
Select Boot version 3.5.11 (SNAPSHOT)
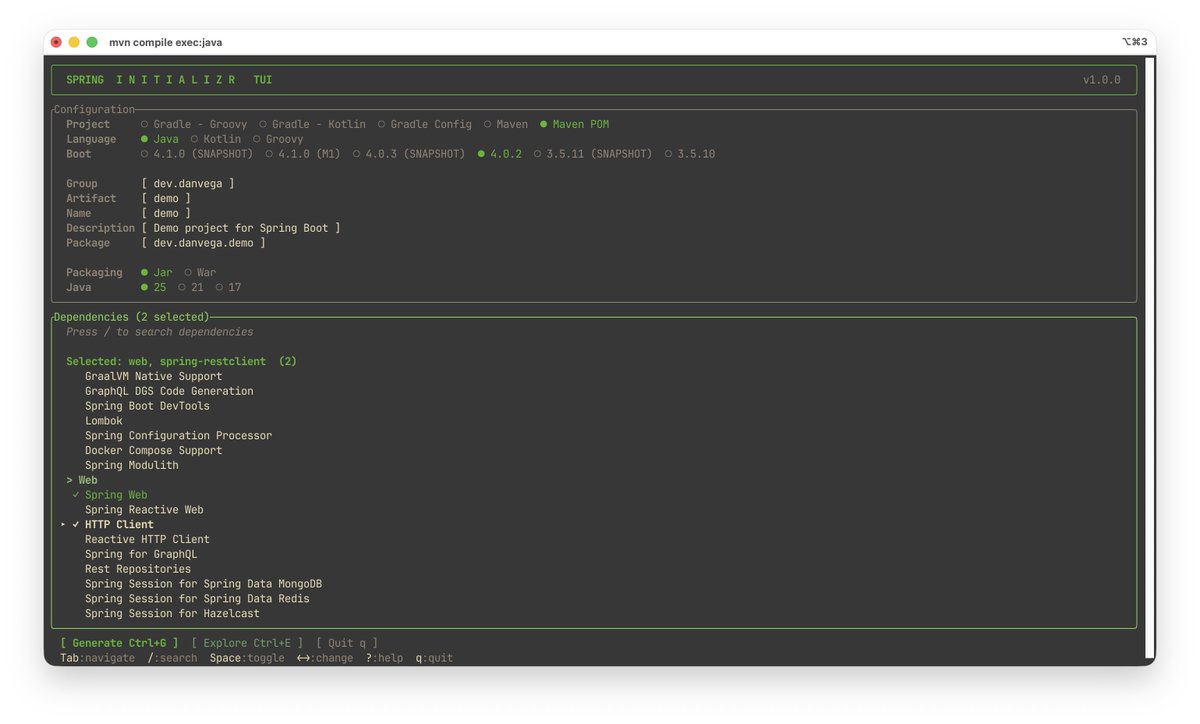pyautogui.click(x=593, y=154)
